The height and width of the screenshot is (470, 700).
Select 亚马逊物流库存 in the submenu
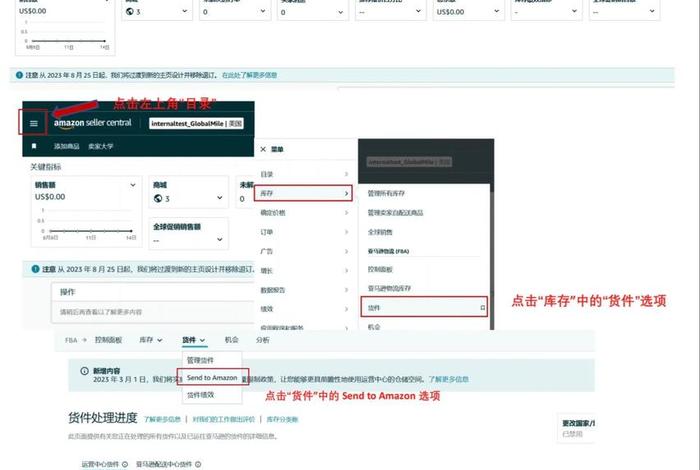click(389, 288)
